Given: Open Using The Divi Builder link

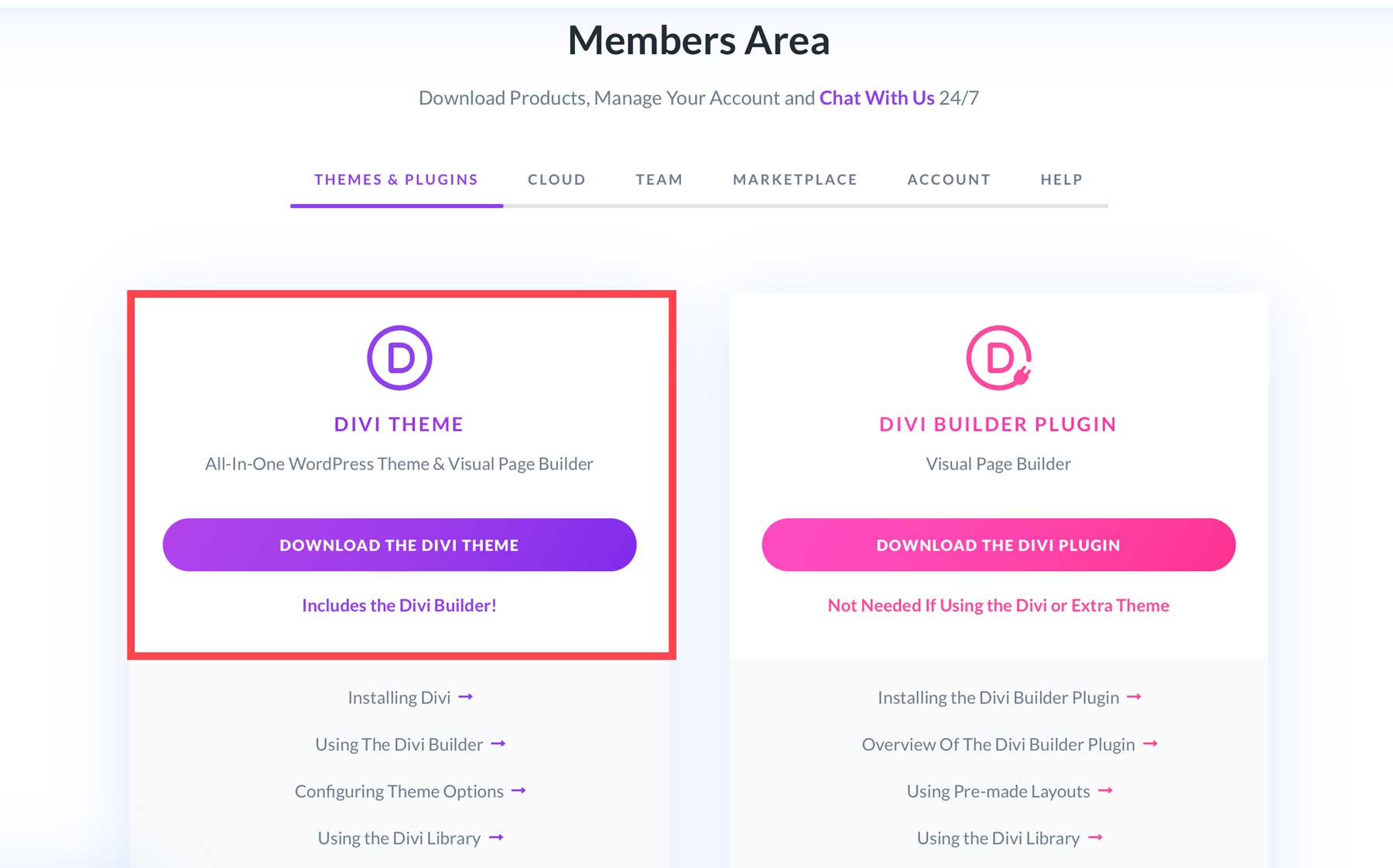Looking at the screenshot, I should (410, 744).
